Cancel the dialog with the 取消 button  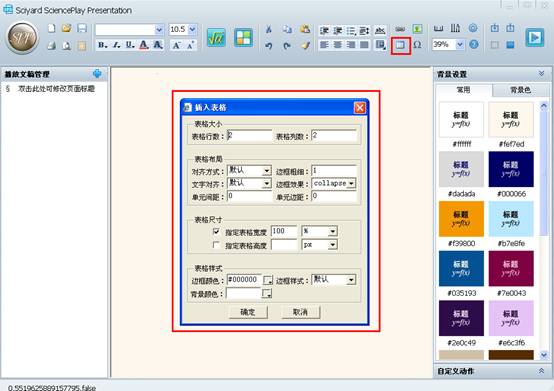(301, 312)
